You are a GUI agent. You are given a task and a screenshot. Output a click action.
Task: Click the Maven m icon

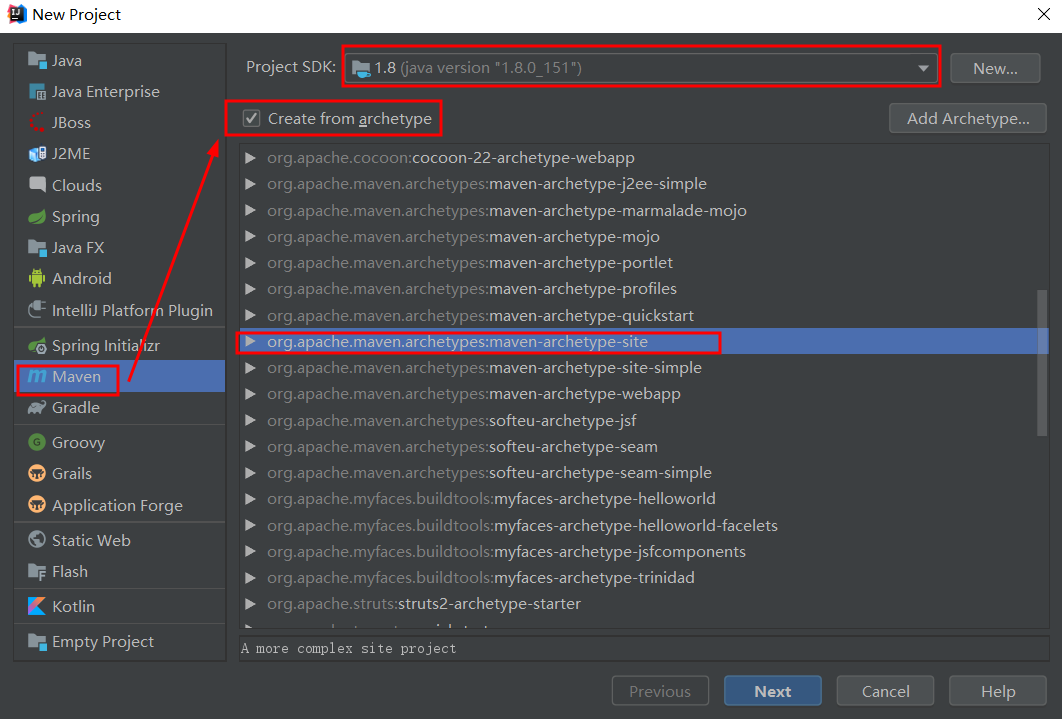[37, 376]
